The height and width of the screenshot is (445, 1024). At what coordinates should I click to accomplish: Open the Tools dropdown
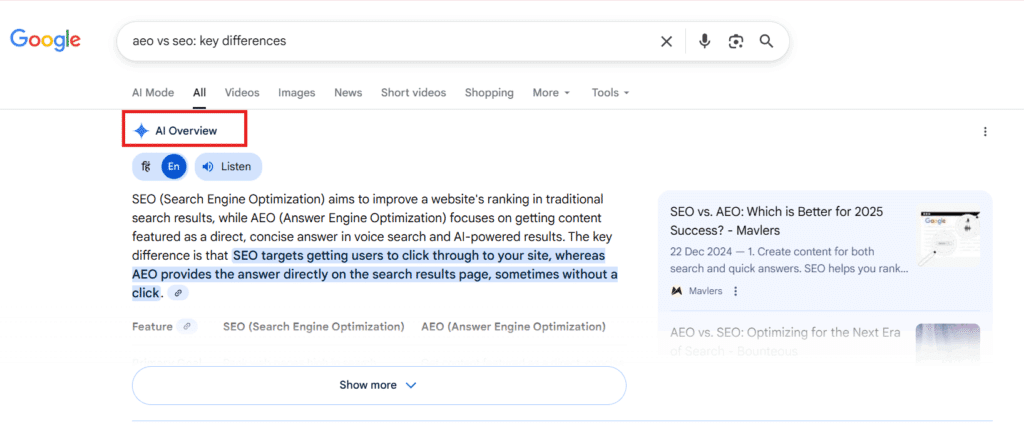click(x=610, y=93)
